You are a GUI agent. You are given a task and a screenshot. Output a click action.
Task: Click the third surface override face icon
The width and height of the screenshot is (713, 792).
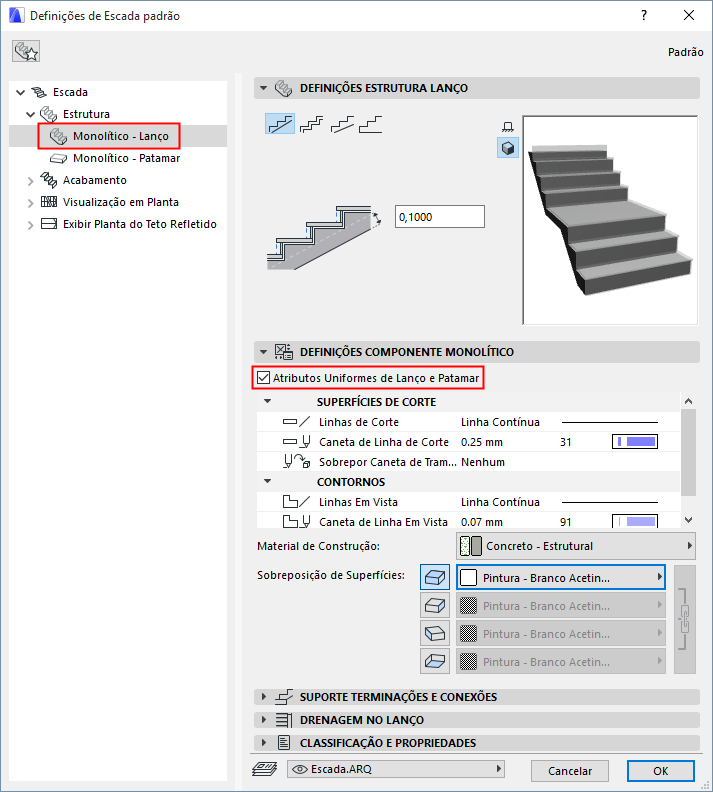pos(435,633)
